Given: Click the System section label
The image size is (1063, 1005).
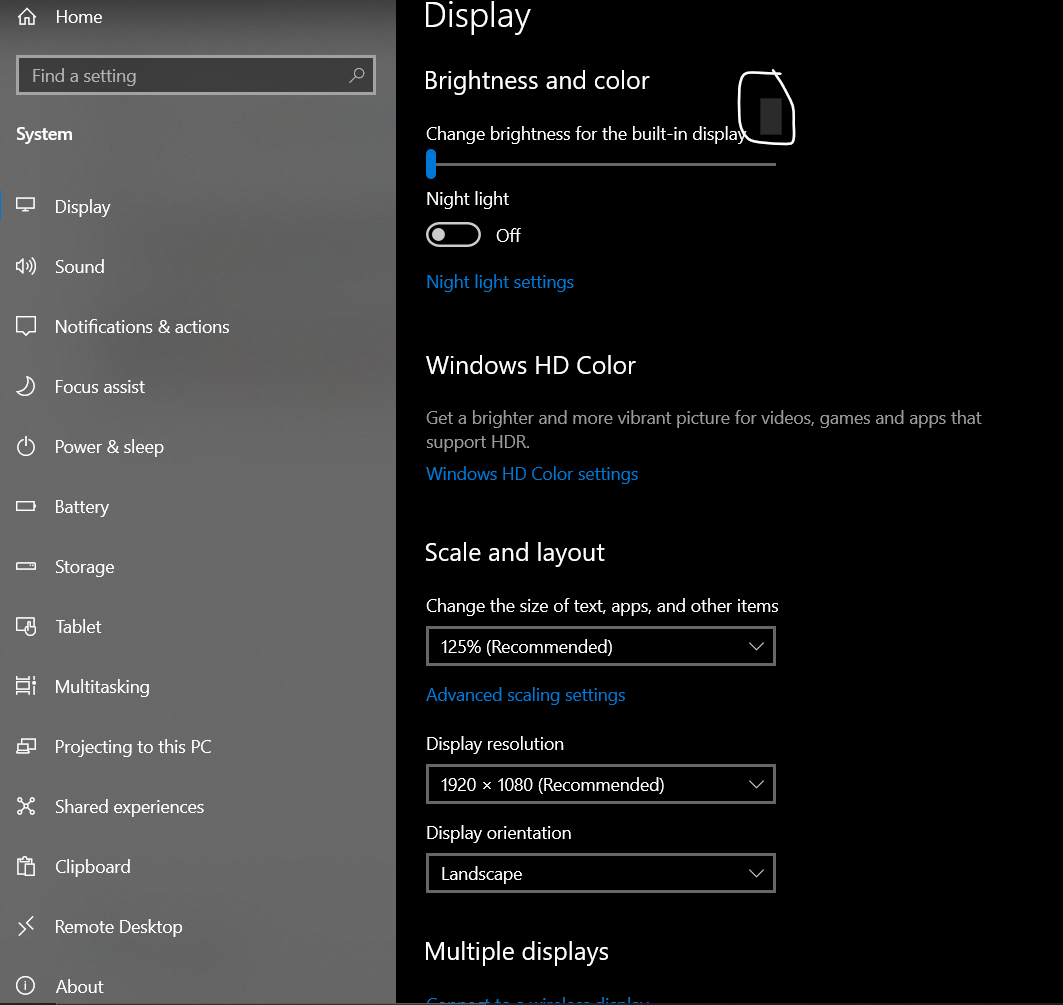Looking at the screenshot, I should pos(44,134).
